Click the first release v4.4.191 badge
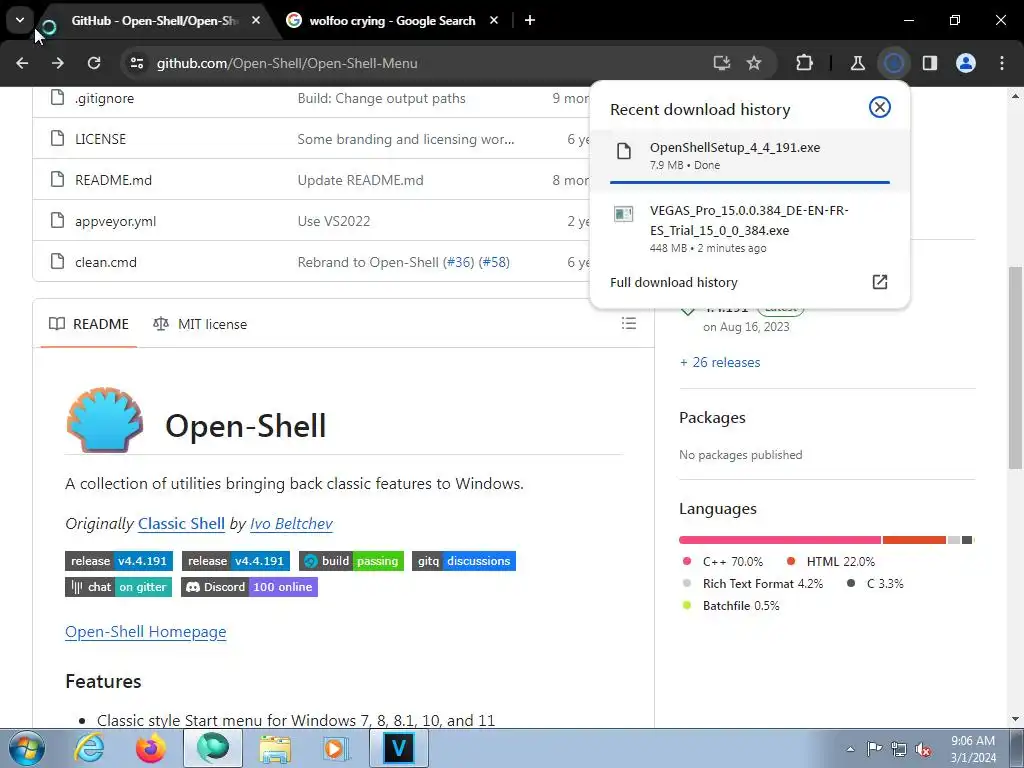The width and height of the screenshot is (1024, 768). [x=119, y=561]
